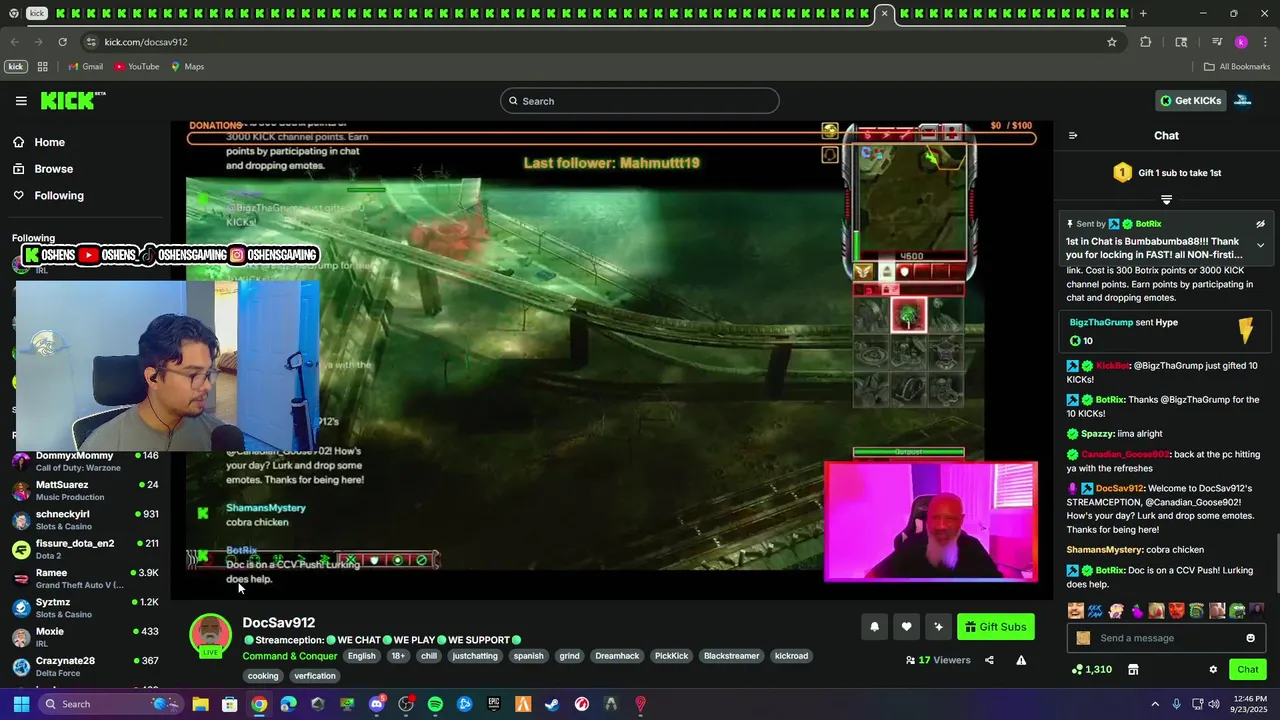Open DommyxMommy channel in sidebar
Screen dimensions: 1280x720
[85, 461]
